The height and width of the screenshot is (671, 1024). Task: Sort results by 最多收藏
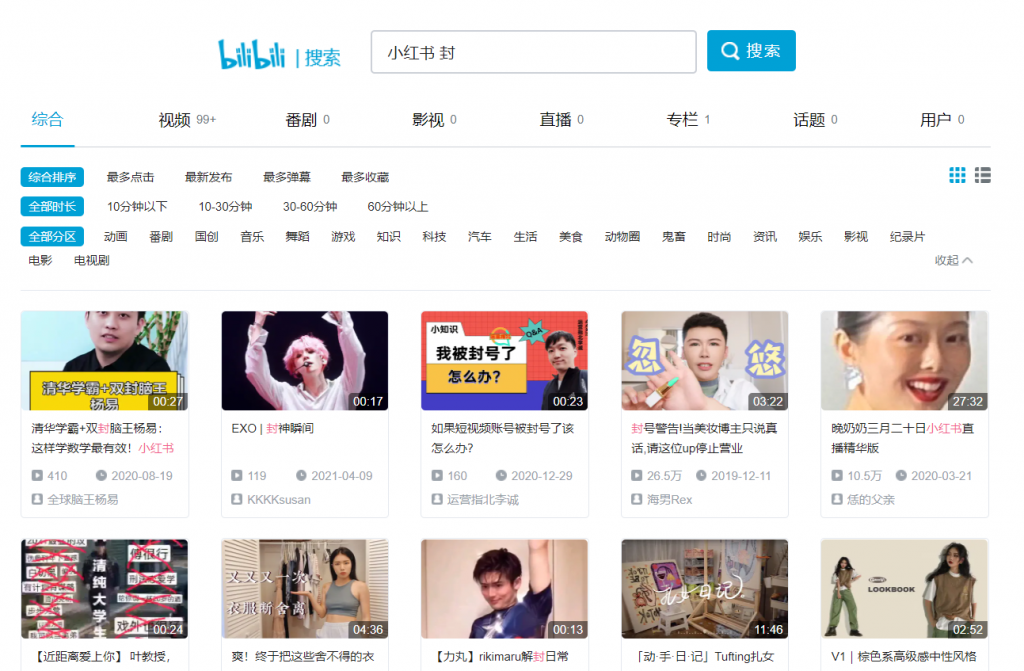tap(365, 177)
